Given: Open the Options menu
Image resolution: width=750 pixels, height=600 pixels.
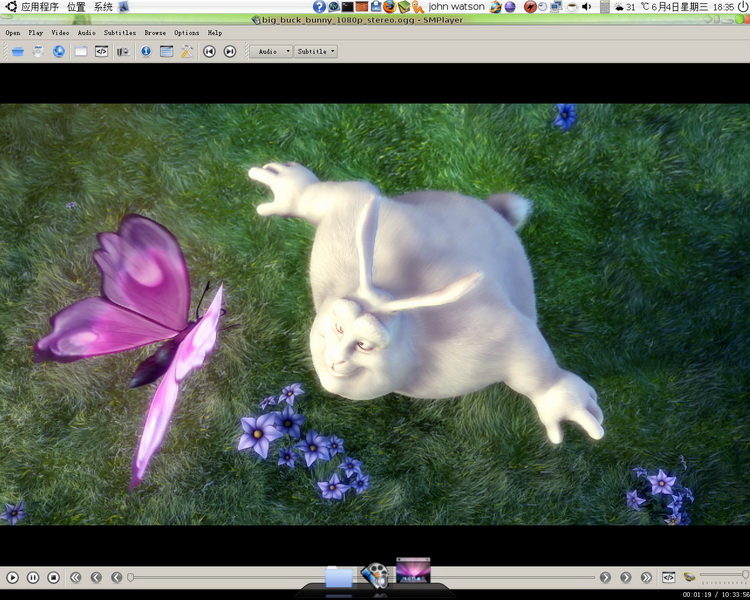Looking at the screenshot, I should point(187,33).
